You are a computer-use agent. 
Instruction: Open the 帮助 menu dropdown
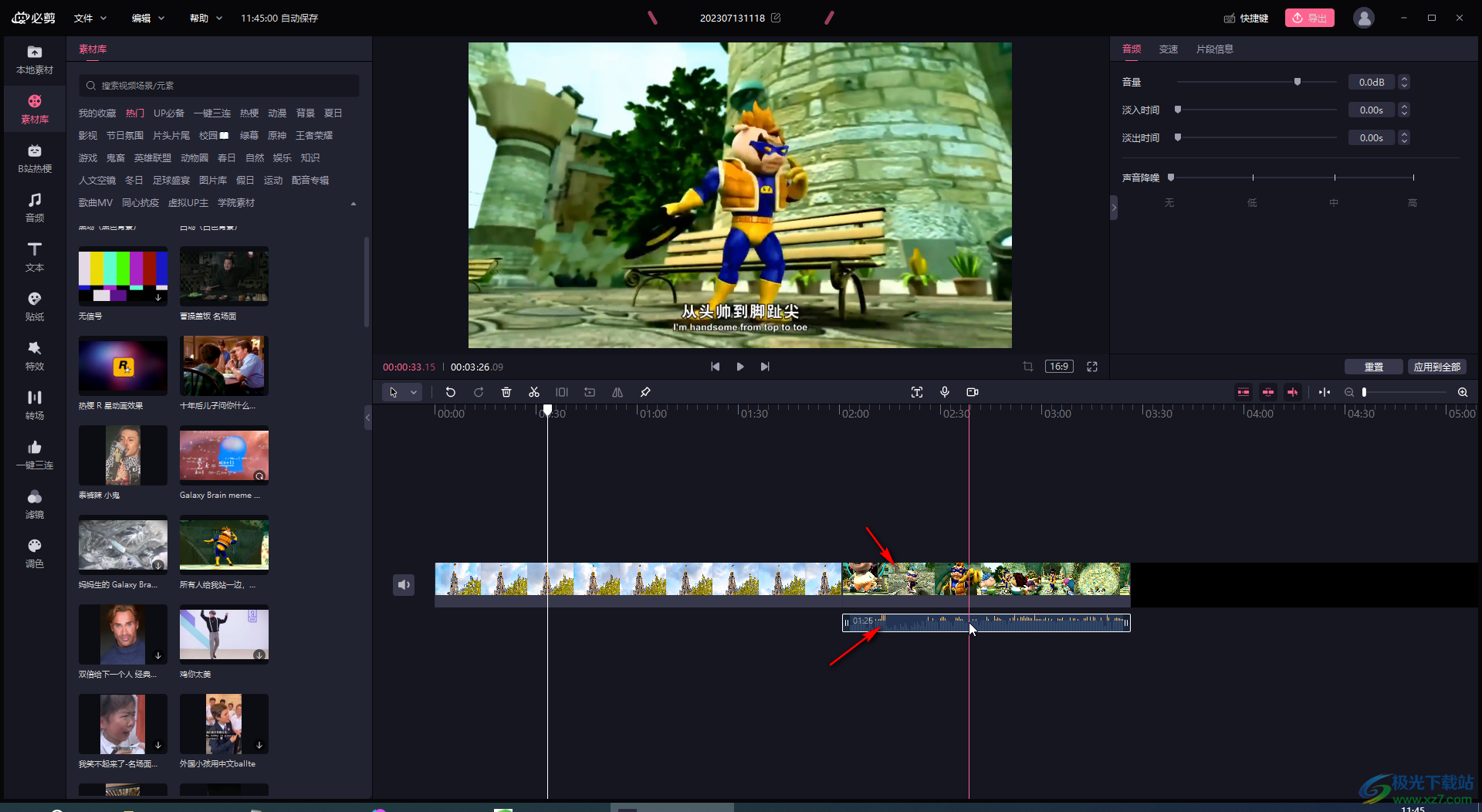pos(206,18)
